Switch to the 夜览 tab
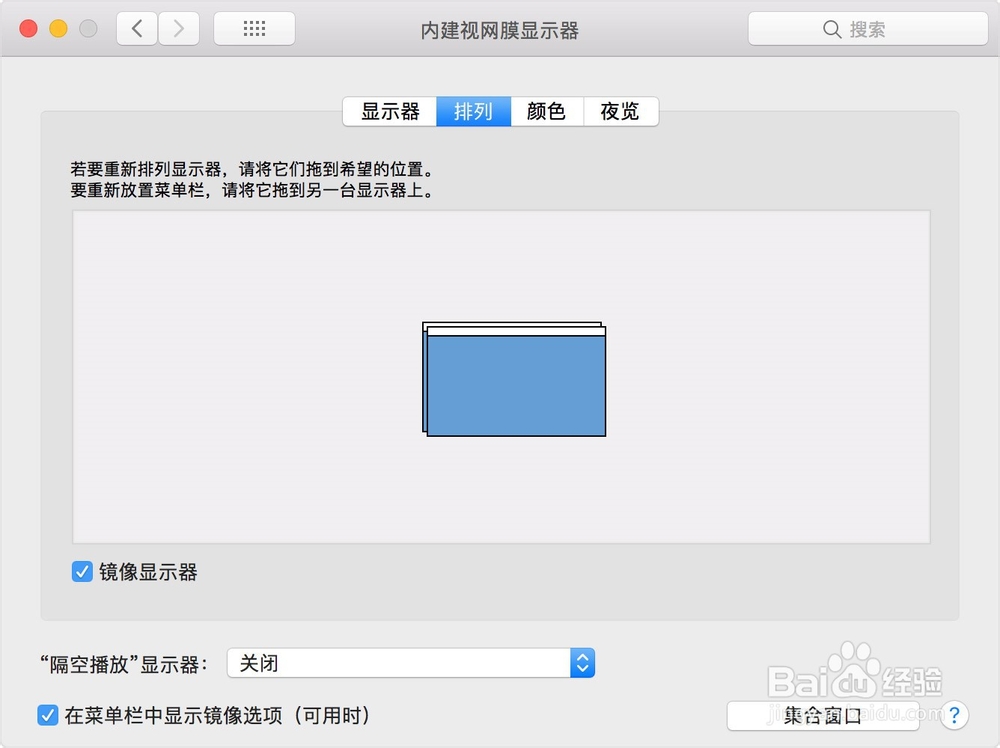Screen dimensions: 1000x748 coord(621,112)
